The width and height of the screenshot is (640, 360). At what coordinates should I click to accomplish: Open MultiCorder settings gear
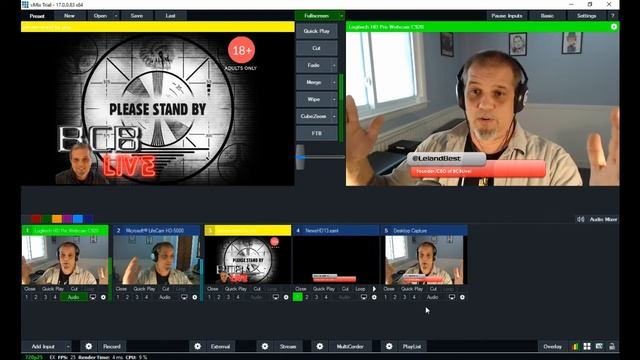point(320,346)
